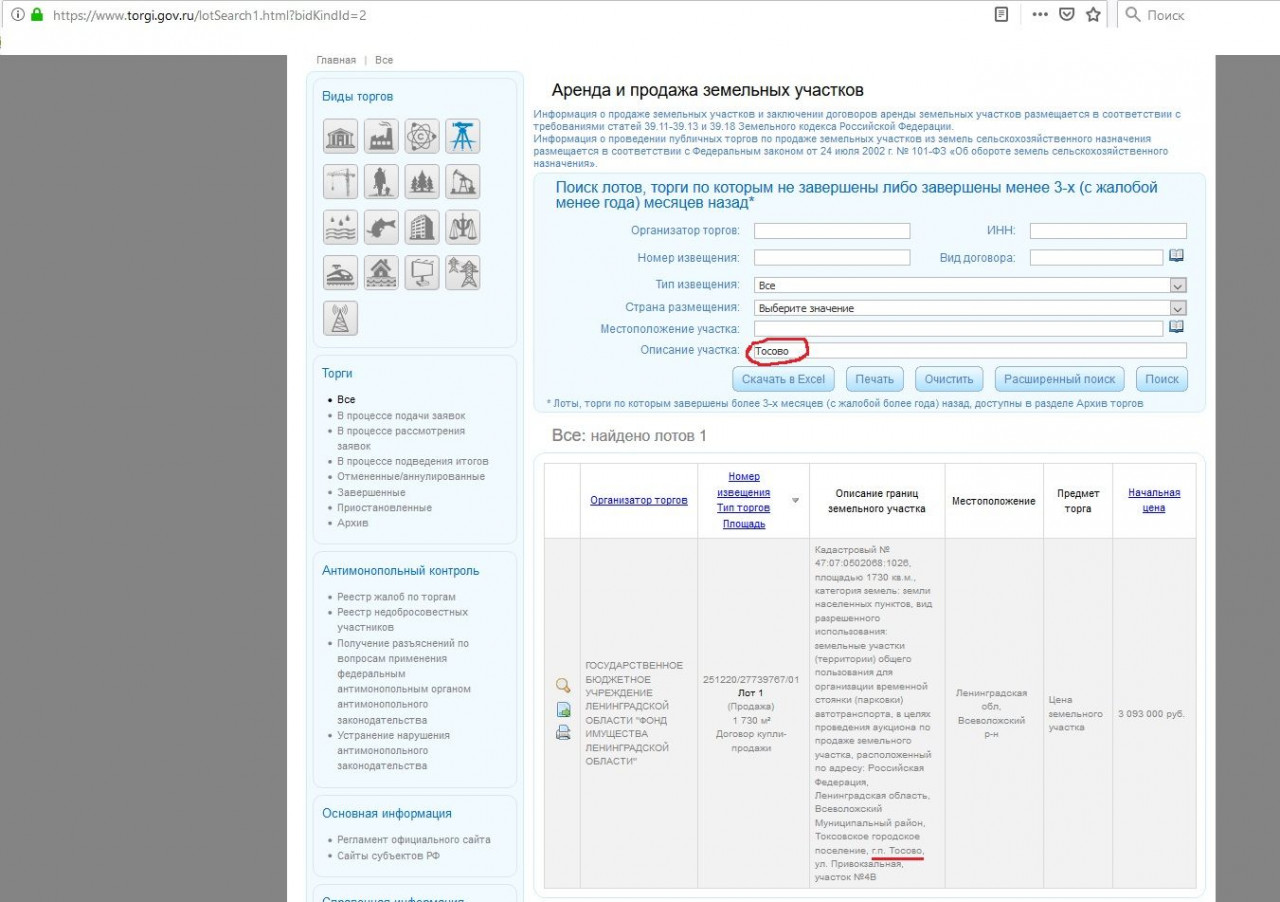Screen dimensions: 1280x902
Task: Select the factory auction type icon
Action: tap(381, 136)
